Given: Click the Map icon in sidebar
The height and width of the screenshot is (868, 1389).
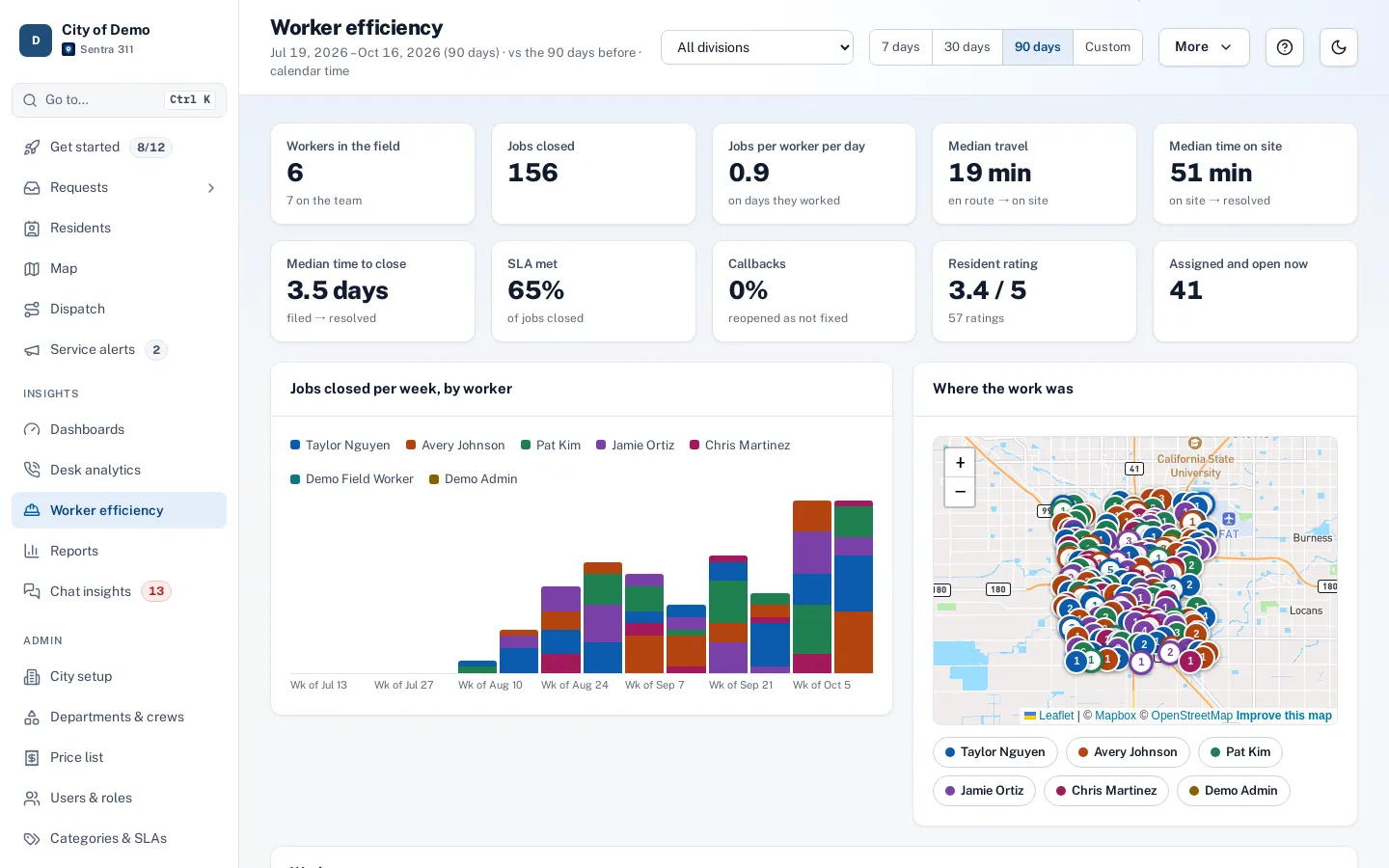Looking at the screenshot, I should point(32,269).
